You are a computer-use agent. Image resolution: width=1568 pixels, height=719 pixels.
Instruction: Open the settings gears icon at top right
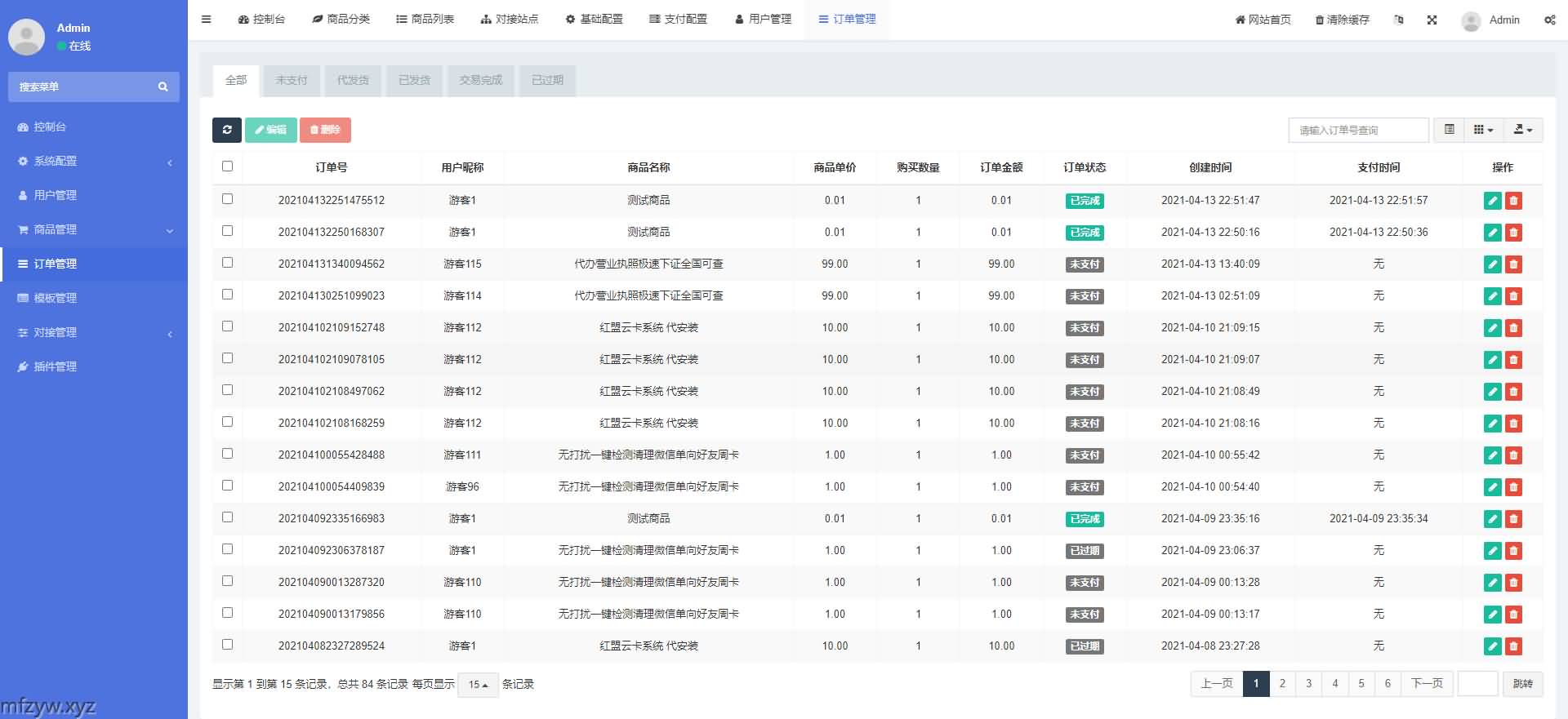pos(1549,20)
